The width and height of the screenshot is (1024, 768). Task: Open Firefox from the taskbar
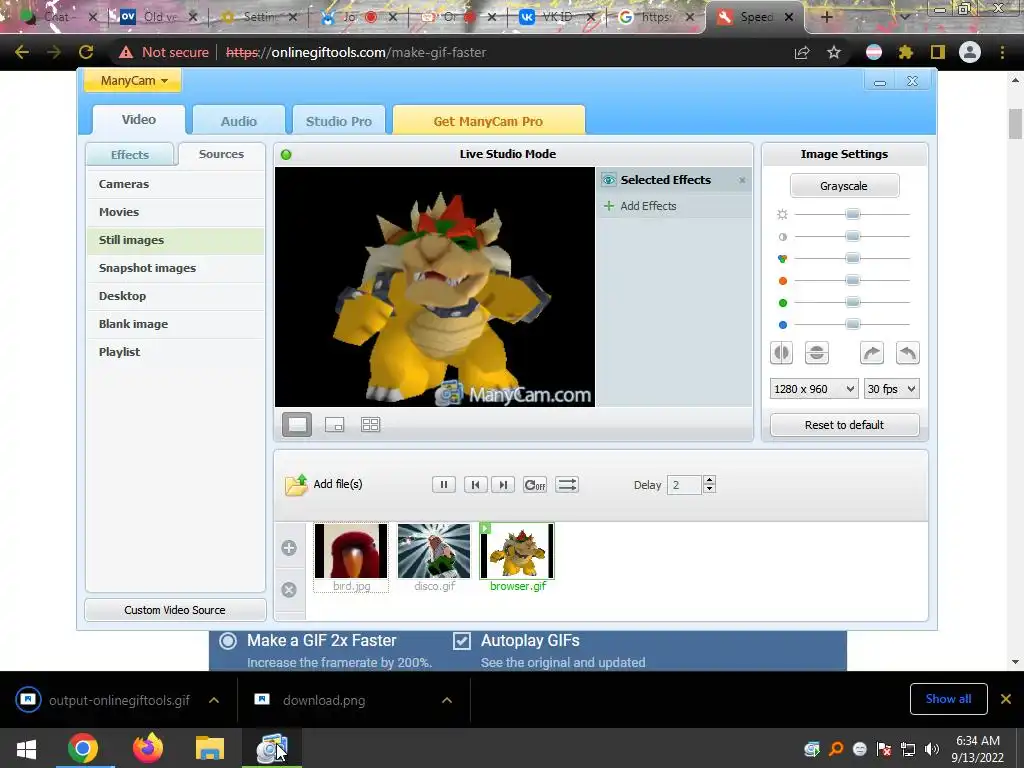(148, 748)
